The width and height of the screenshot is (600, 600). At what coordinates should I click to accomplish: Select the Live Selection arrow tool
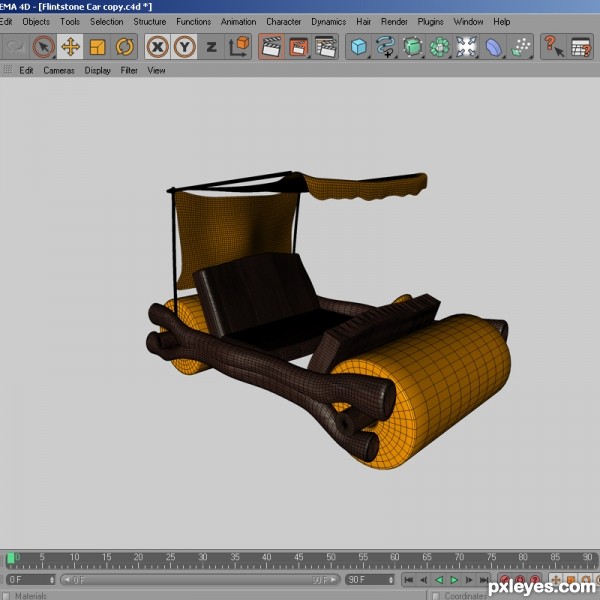point(43,47)
